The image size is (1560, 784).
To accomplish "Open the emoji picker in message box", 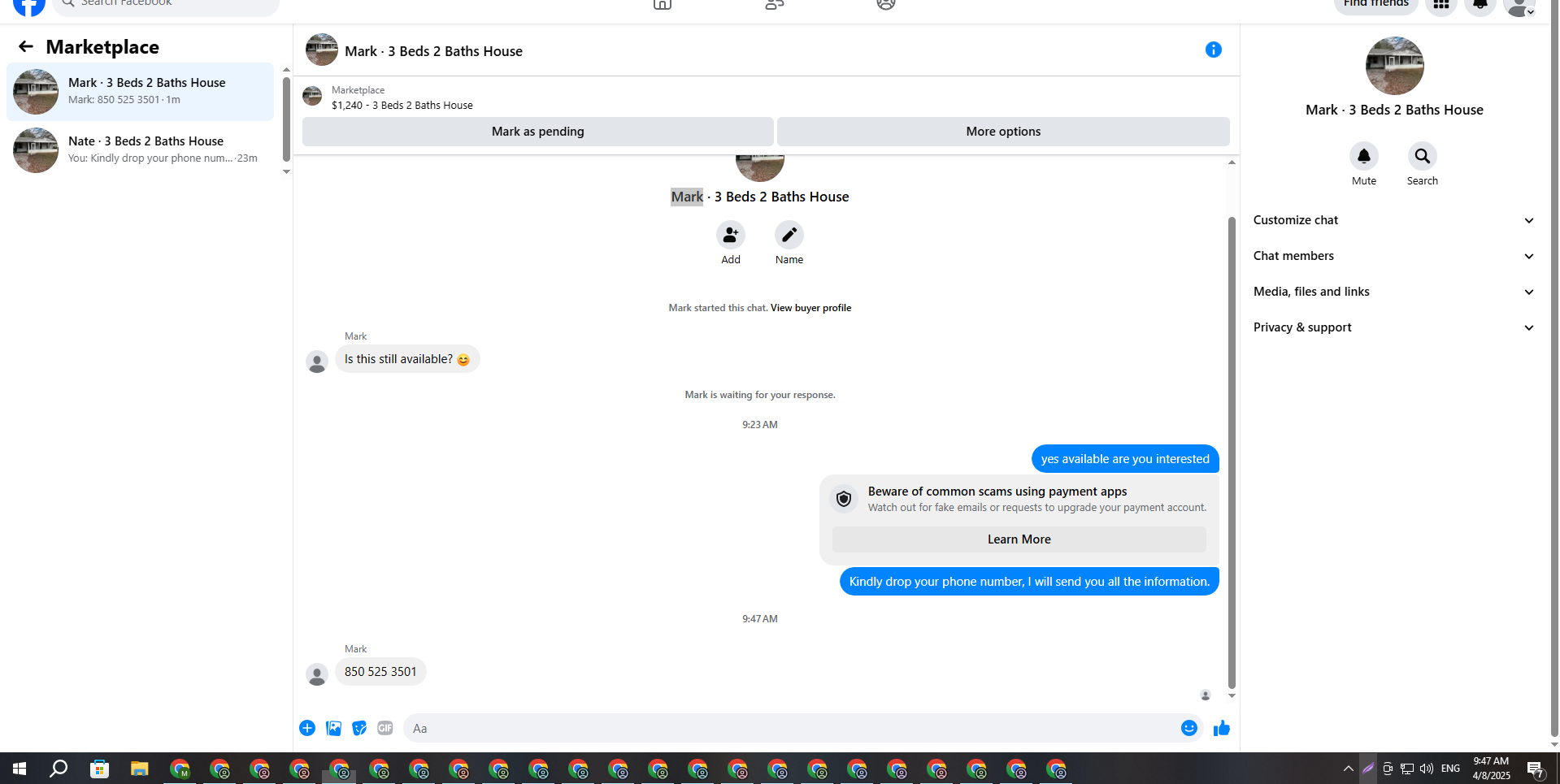I will pos(1188,728).
